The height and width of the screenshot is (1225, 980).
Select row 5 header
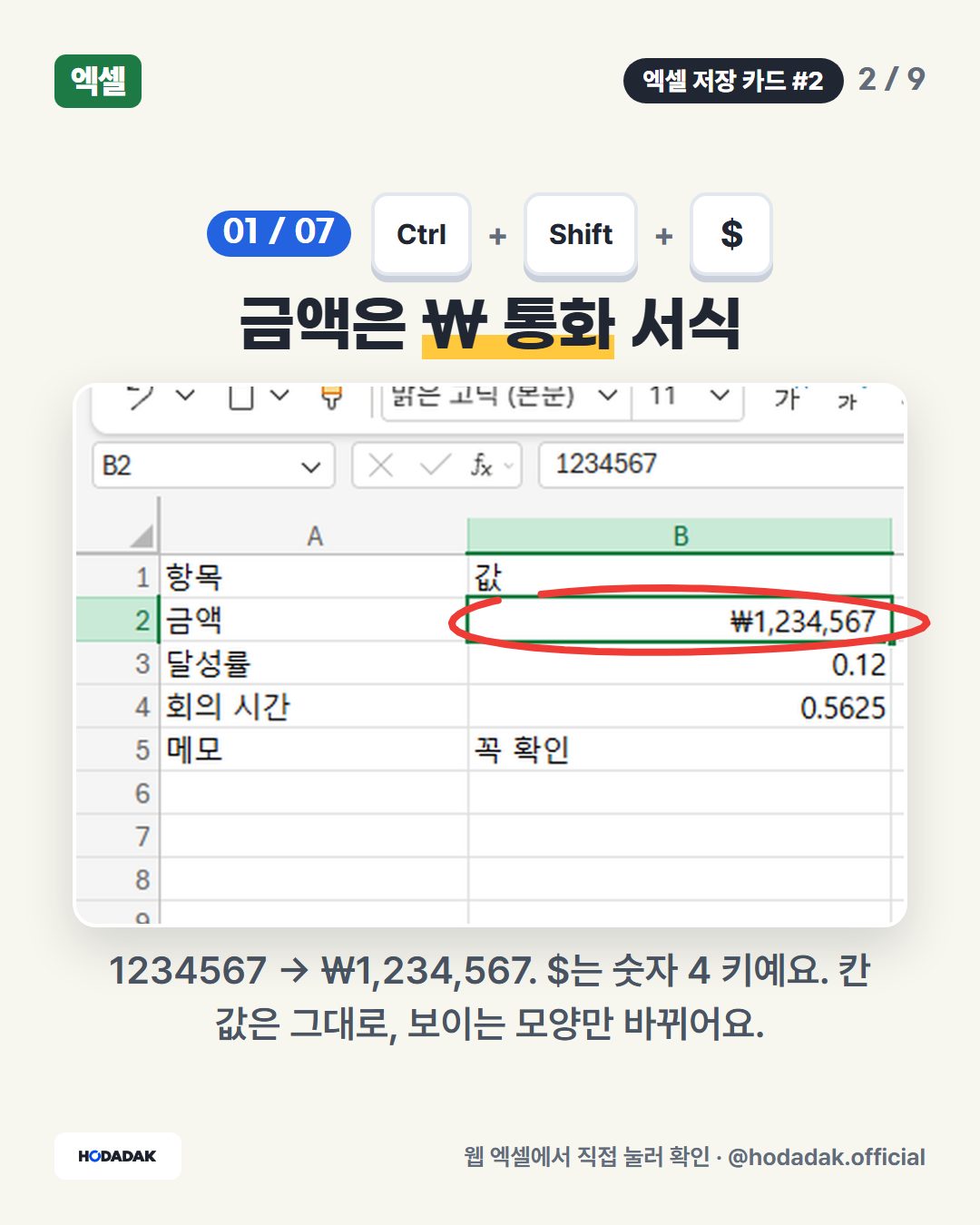click(x=118, y=750)
